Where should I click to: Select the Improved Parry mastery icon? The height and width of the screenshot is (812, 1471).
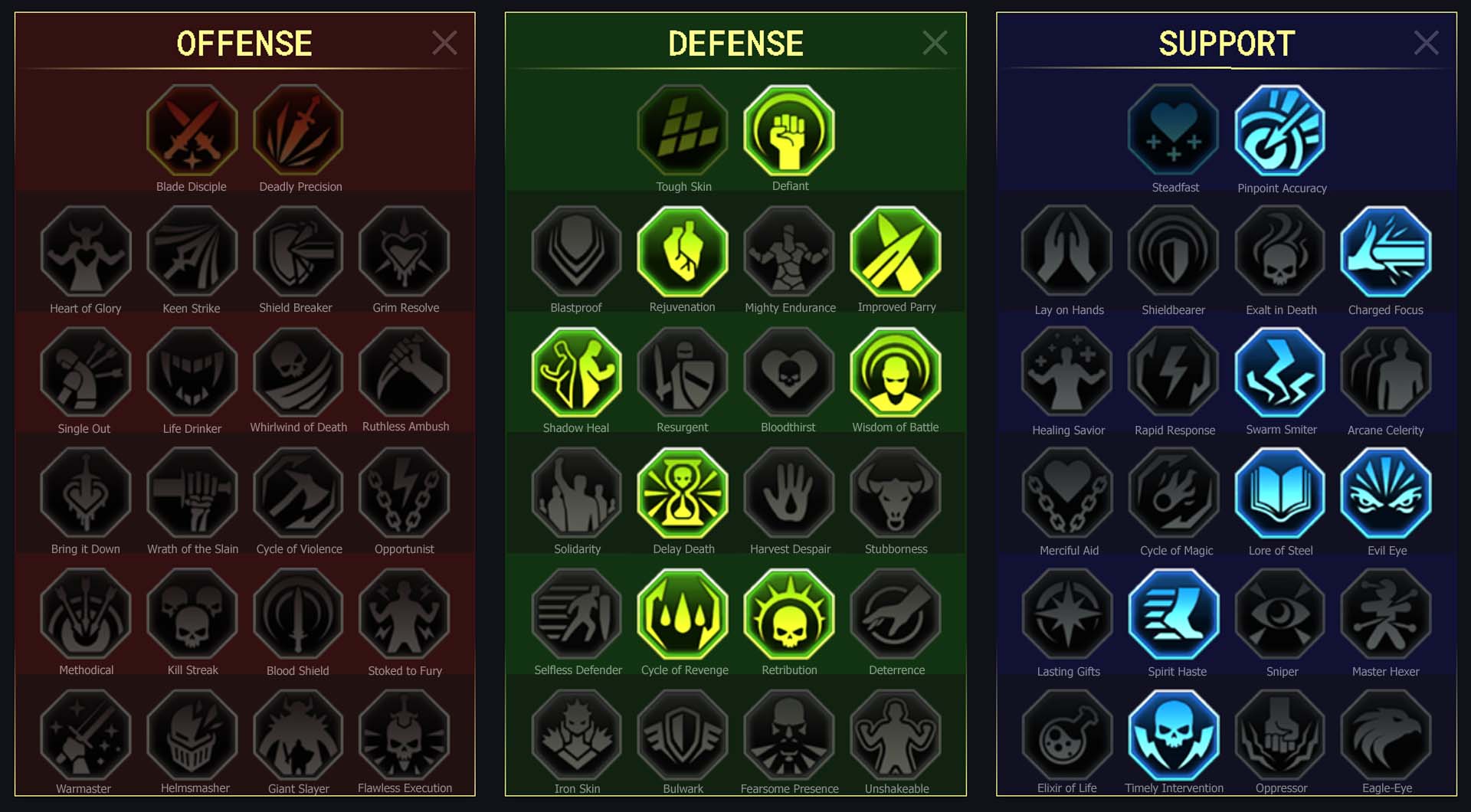tap(896, 251)
